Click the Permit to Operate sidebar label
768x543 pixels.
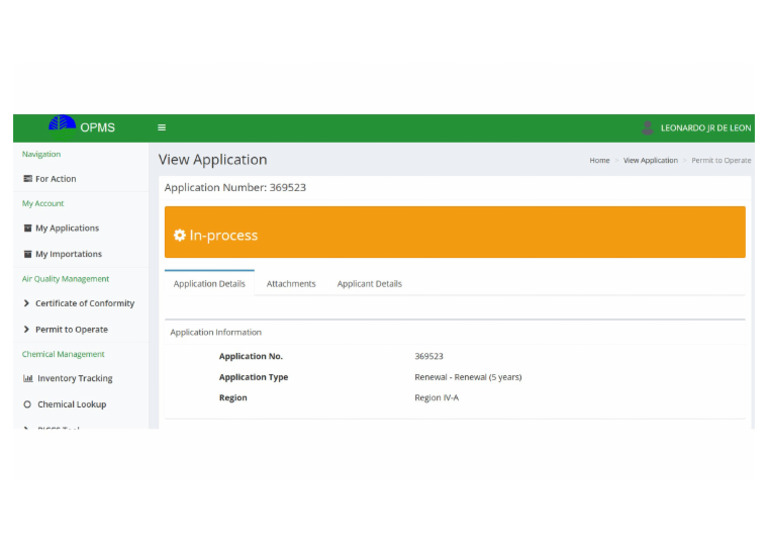(x=72, y=330)
